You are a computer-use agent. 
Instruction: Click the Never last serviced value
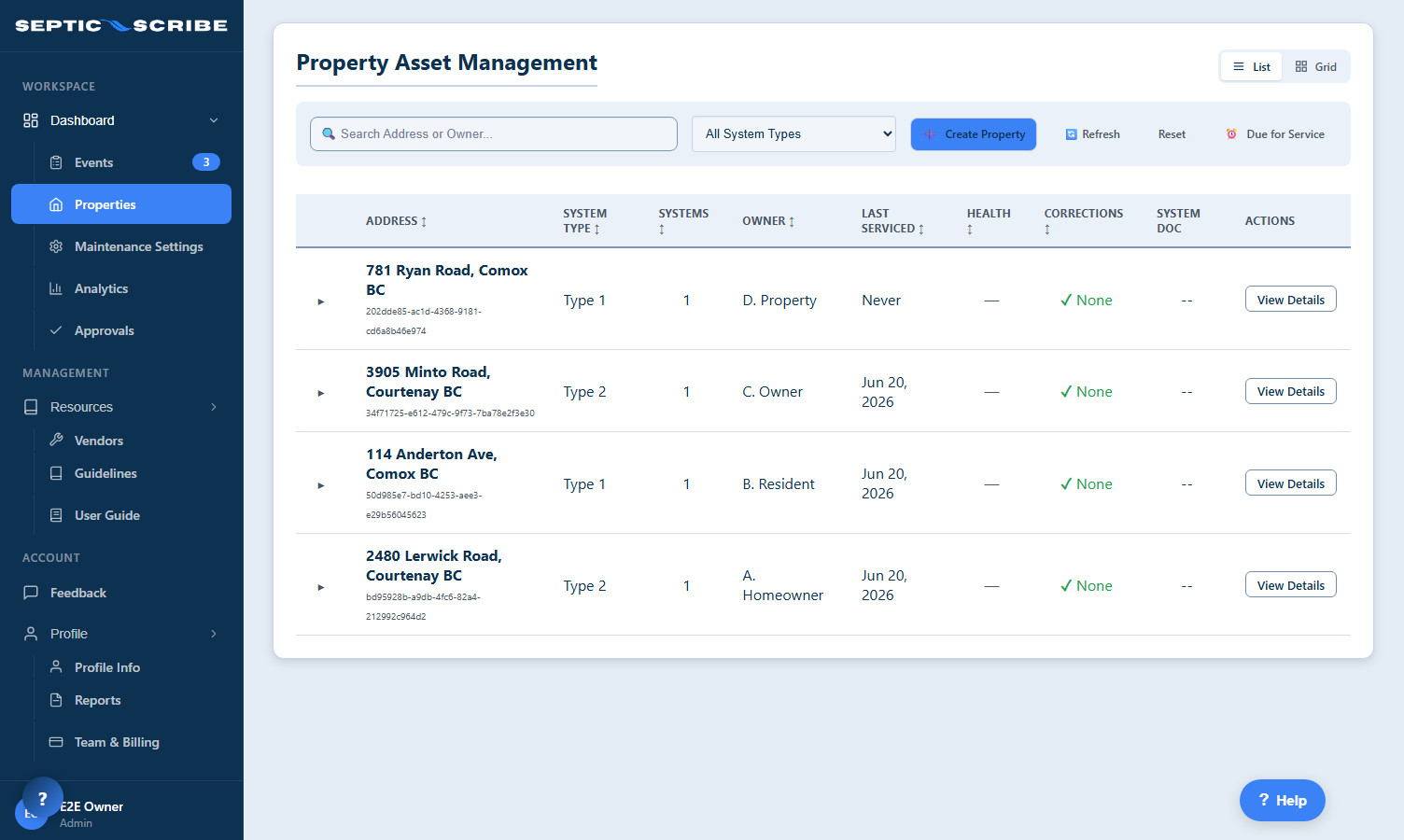[x=881, y=301]
